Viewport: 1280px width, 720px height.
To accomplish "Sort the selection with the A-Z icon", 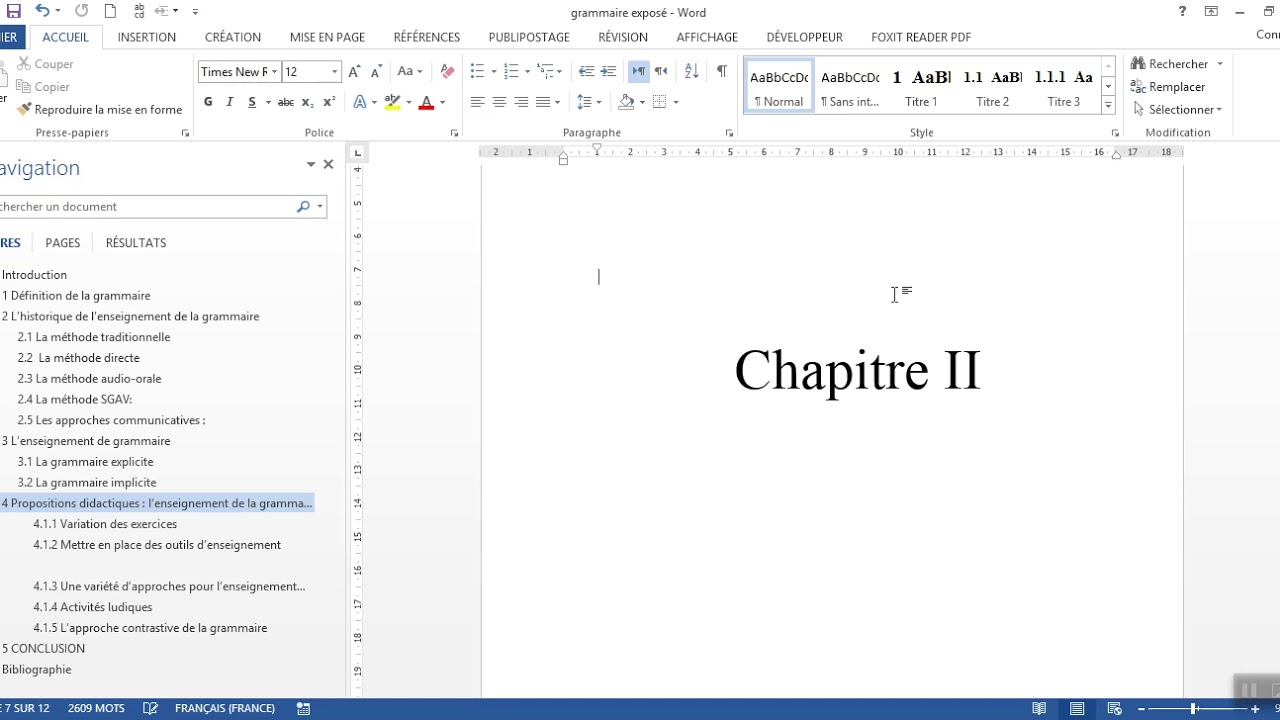I will coord(691,72).
